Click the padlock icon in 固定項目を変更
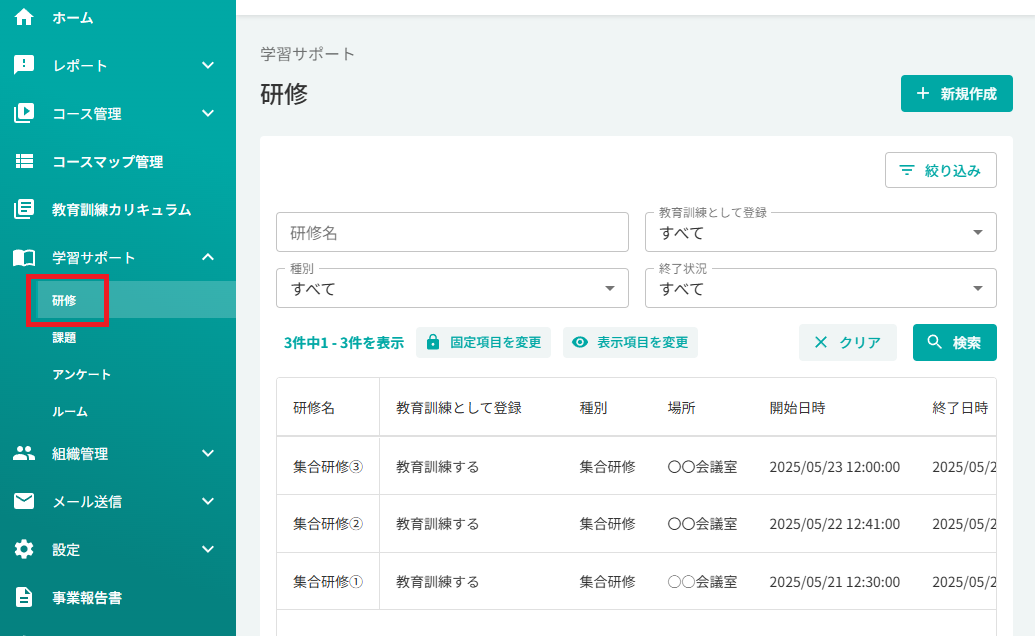Viewport: 1035px width, 636px height. click(x=432, y=342)
